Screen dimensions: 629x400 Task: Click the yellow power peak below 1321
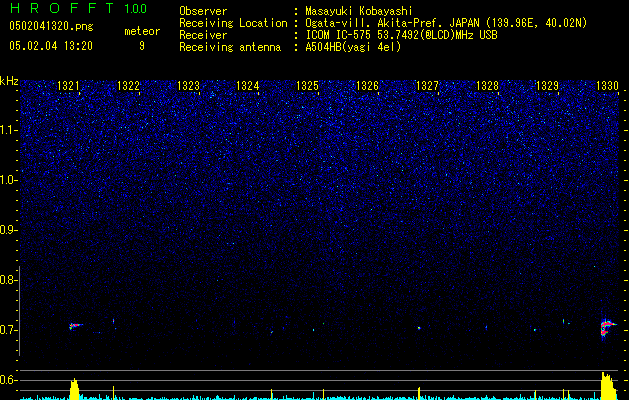[x=74, y=389]
